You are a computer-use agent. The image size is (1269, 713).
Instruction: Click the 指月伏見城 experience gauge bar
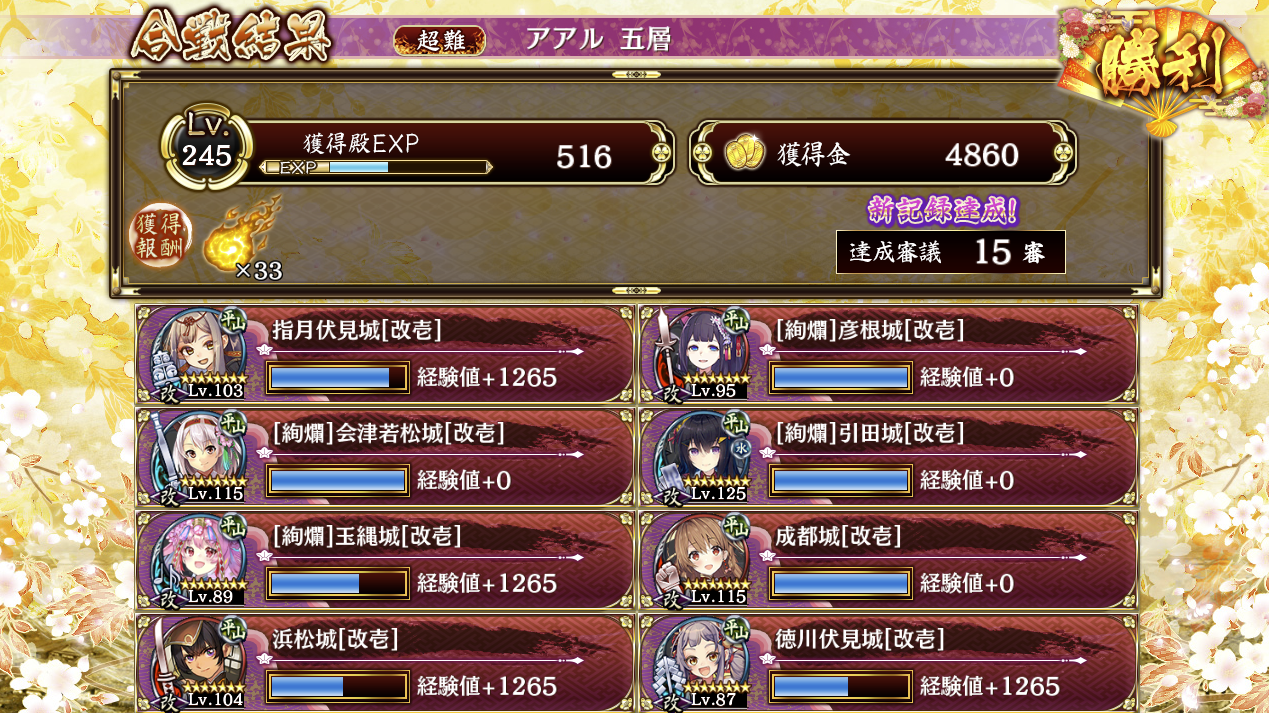pyautogui.click(x=338, y=377)
